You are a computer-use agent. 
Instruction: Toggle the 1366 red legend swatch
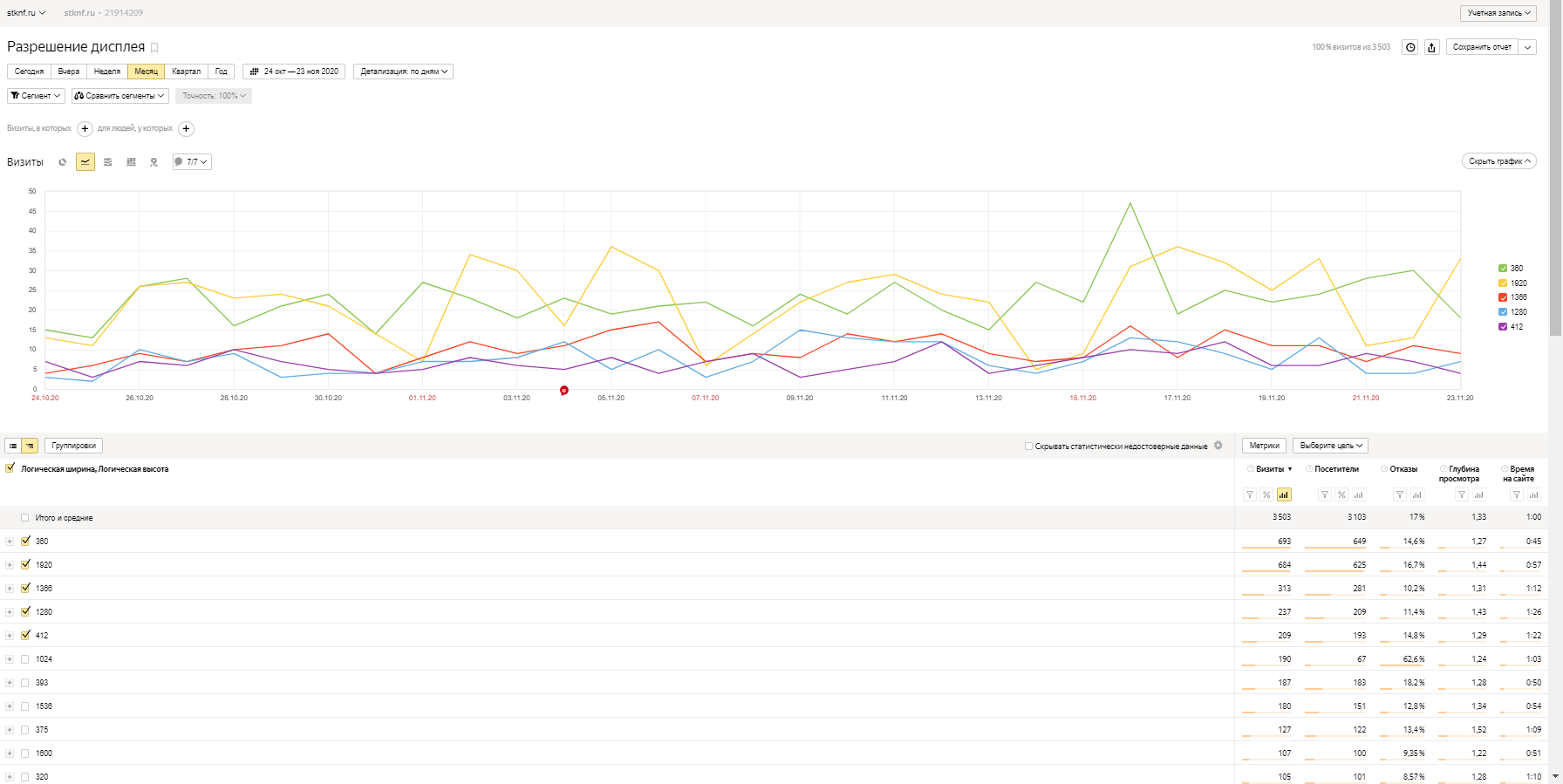1503,297
